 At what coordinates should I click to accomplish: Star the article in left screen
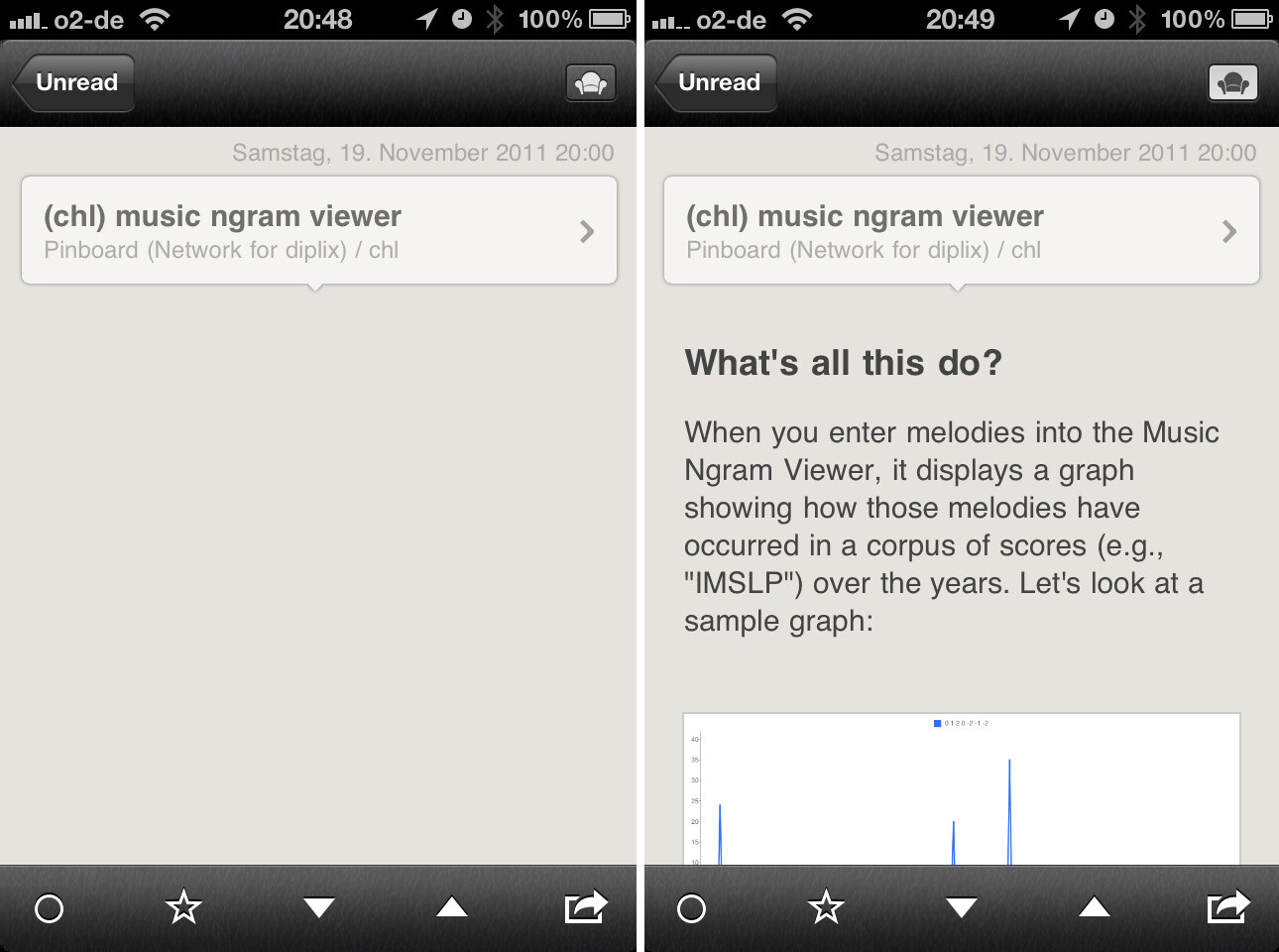(x=183, y=907)
